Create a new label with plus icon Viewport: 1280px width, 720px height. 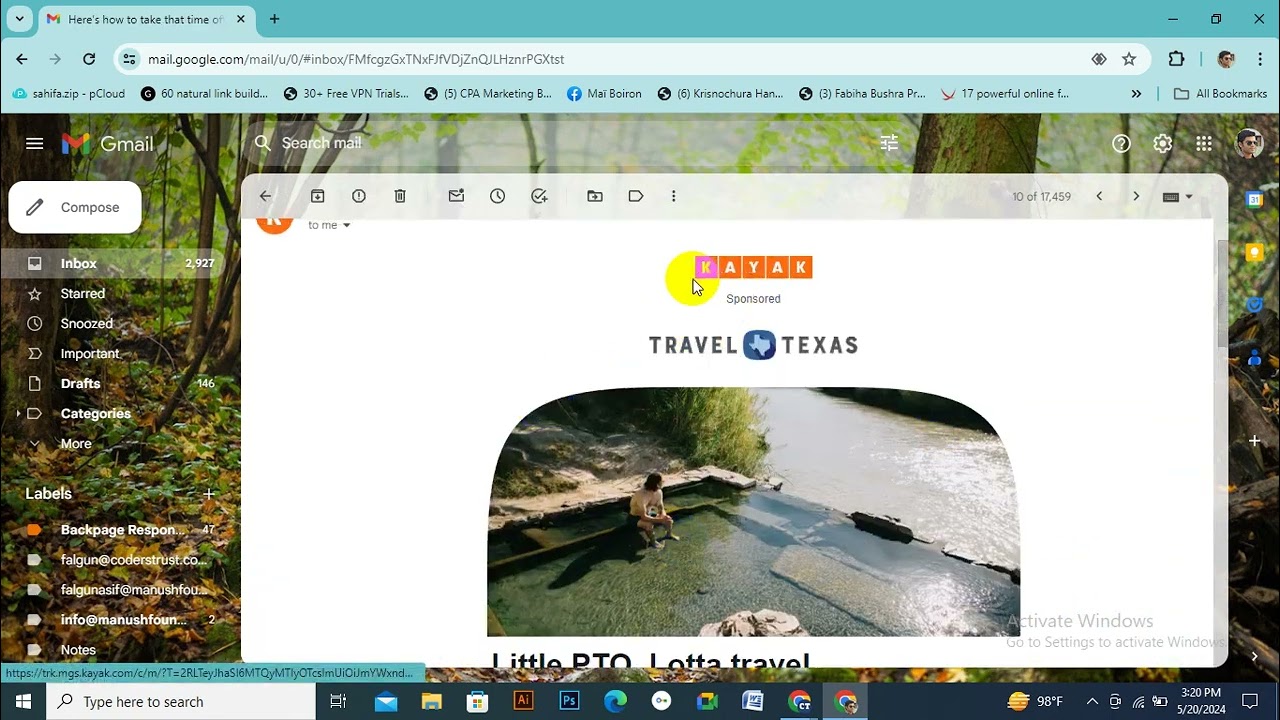point(209,494)
